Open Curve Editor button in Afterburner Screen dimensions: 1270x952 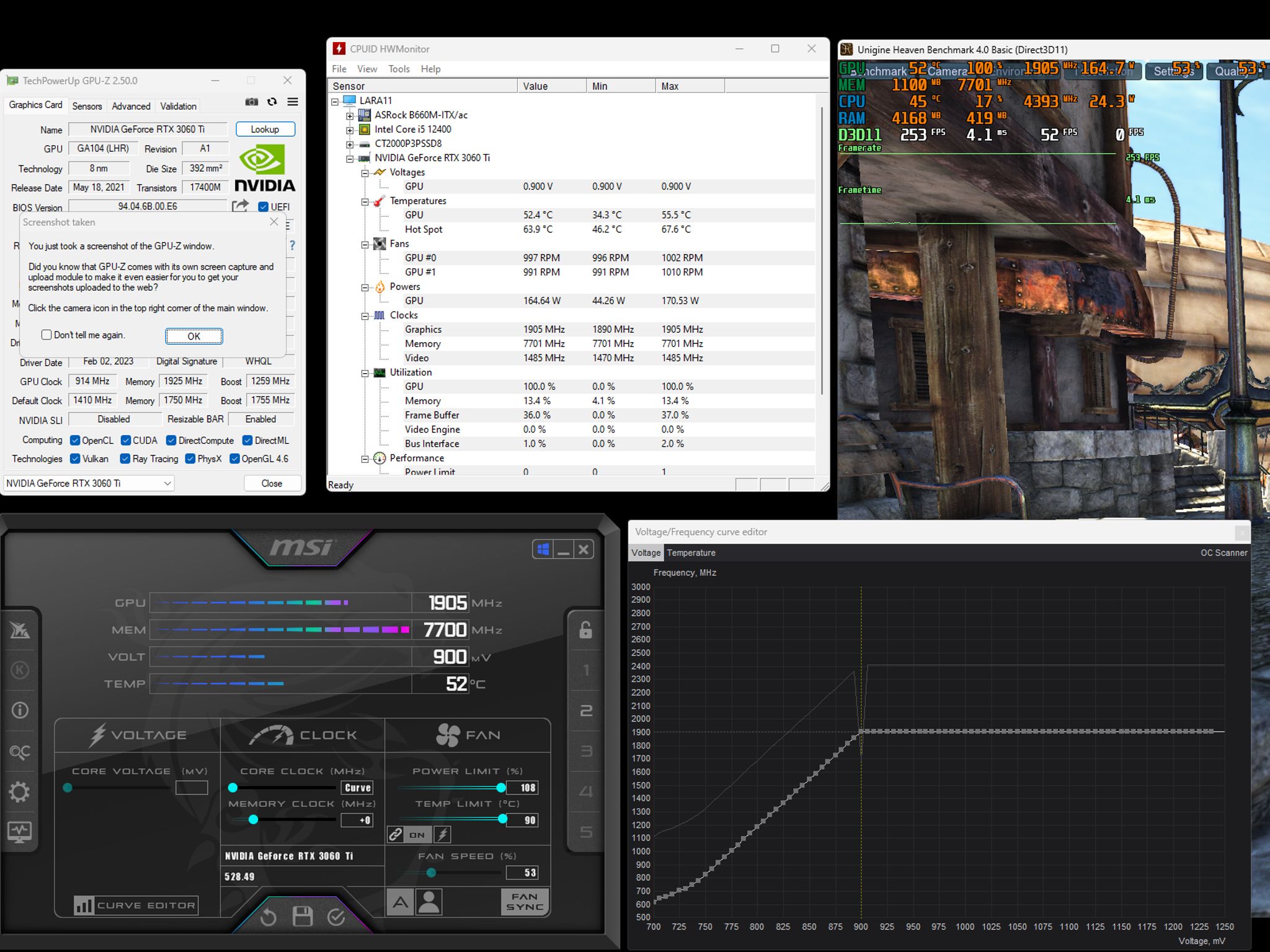136,906
